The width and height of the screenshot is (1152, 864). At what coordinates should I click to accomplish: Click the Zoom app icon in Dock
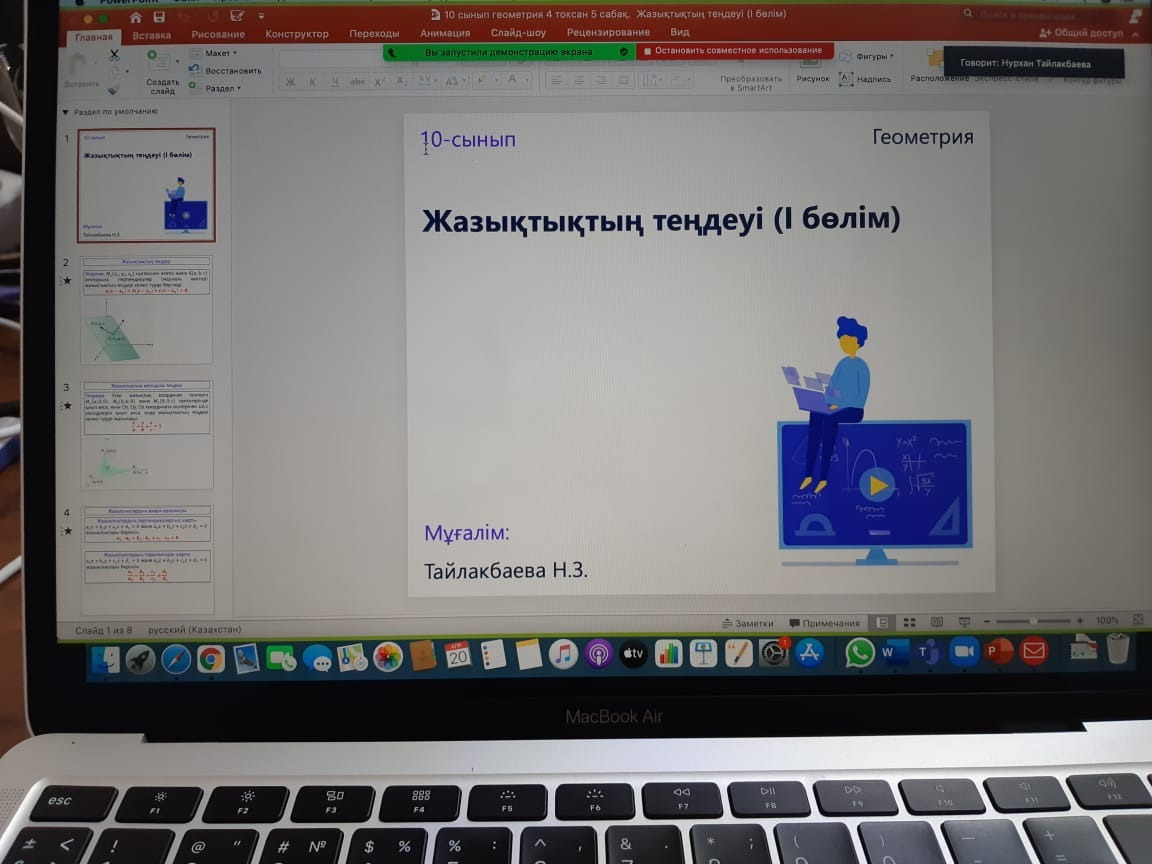(x=963, y=651)
